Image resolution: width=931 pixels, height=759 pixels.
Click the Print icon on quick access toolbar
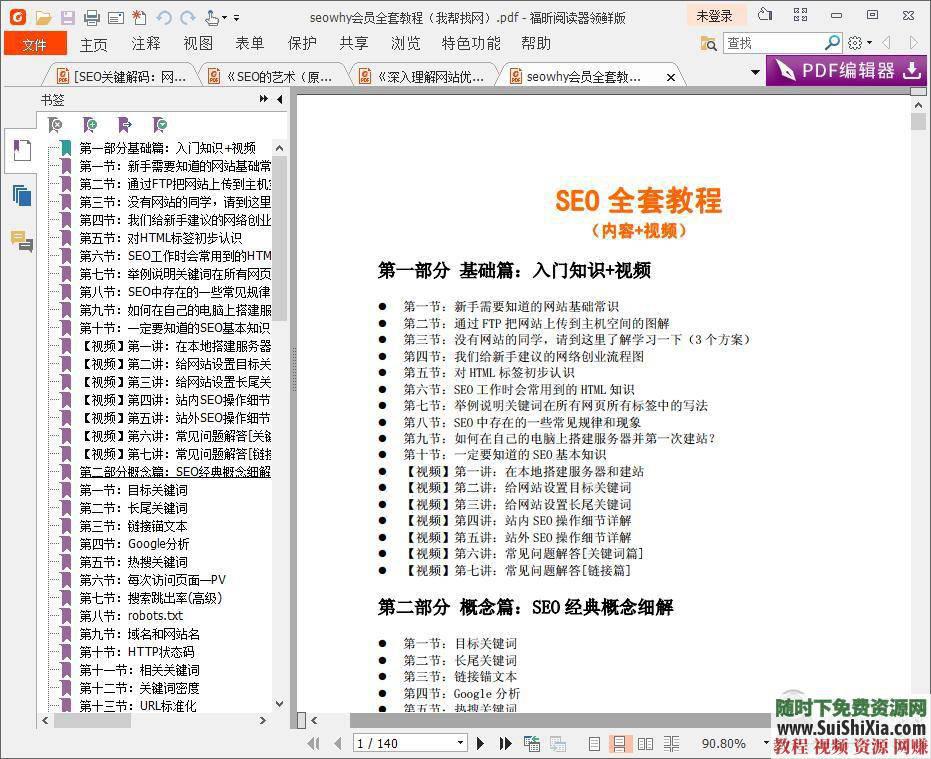(x=90, y=16)
